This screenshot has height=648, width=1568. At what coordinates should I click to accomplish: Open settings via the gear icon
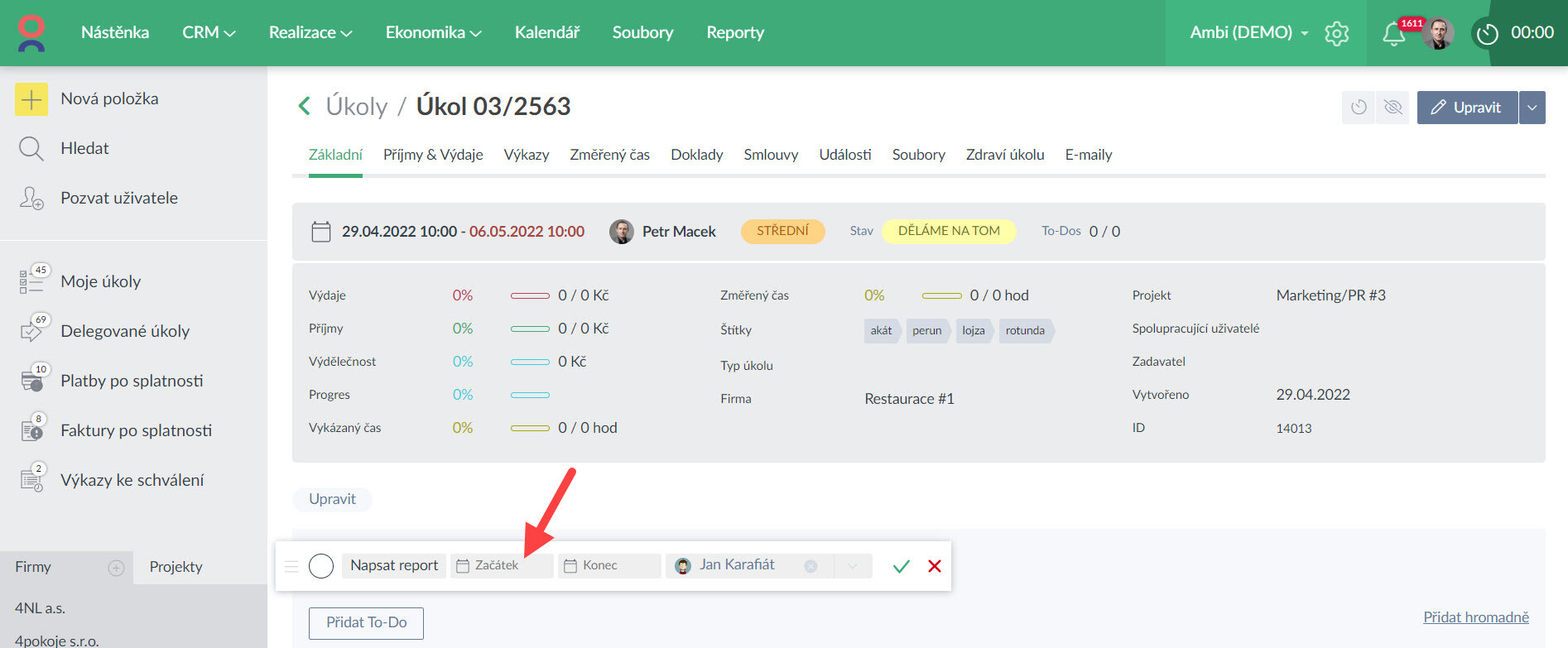click(x=1336, y=34)
